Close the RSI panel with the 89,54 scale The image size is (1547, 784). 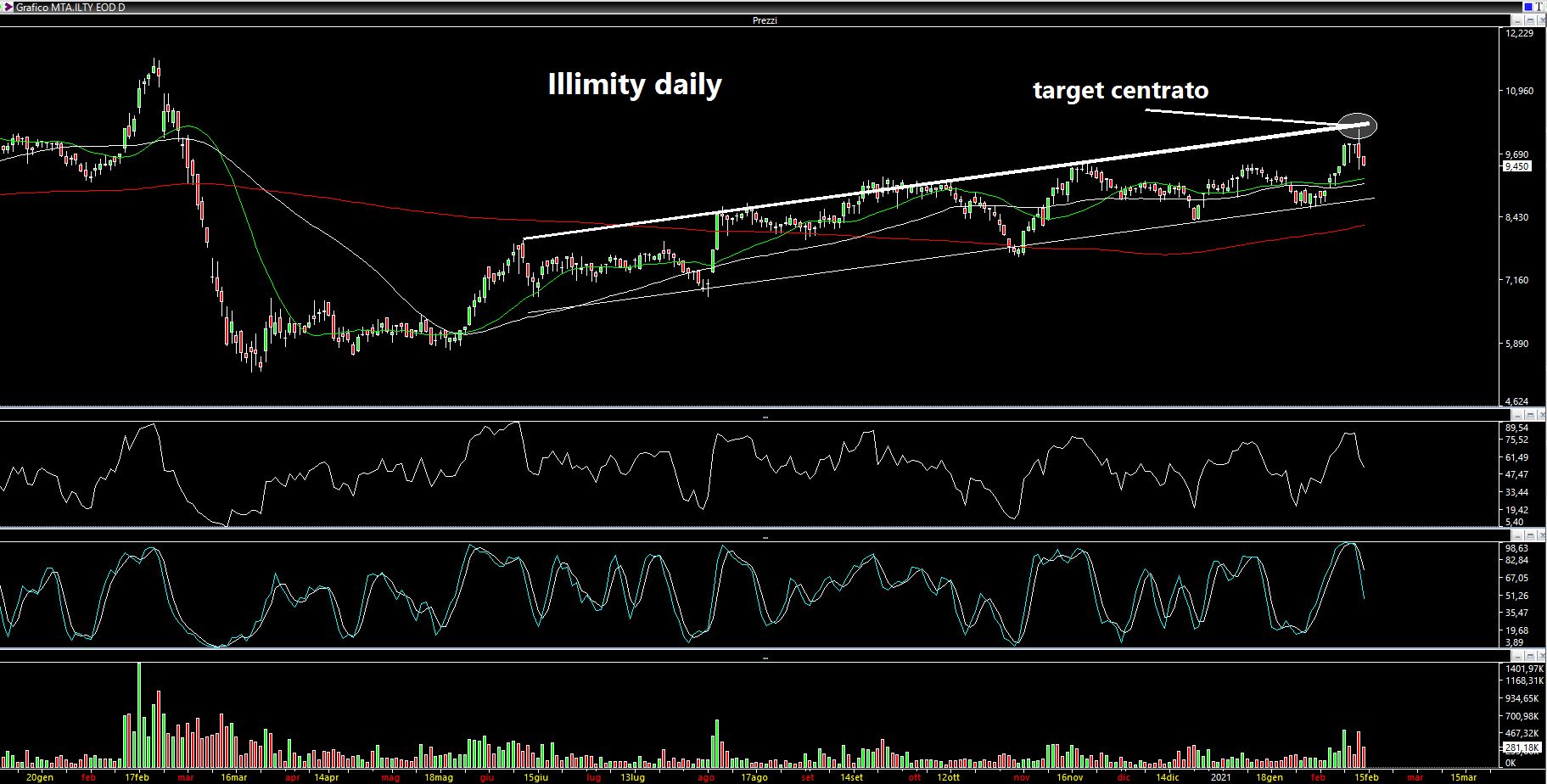(1540, 415)
